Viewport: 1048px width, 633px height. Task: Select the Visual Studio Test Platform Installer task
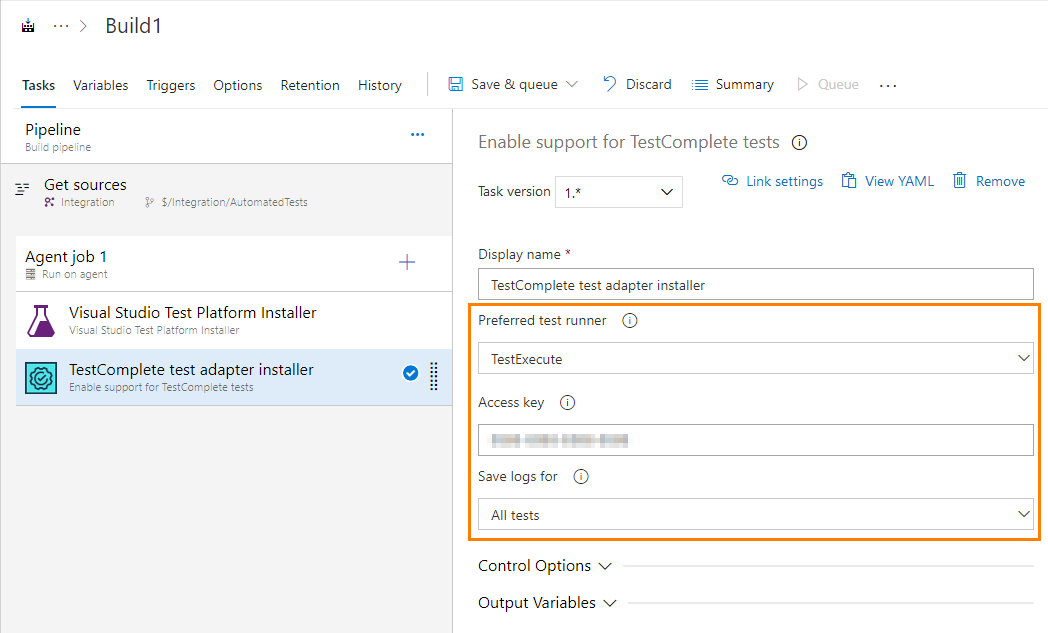click(234, 321)
